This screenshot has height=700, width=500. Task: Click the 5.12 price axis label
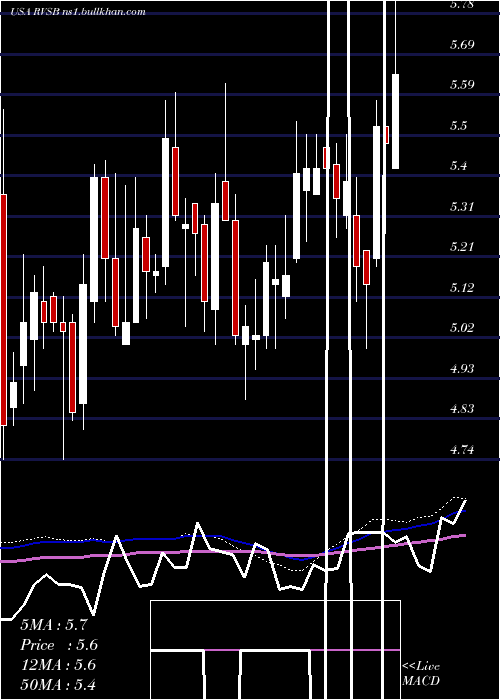(462, 287)
